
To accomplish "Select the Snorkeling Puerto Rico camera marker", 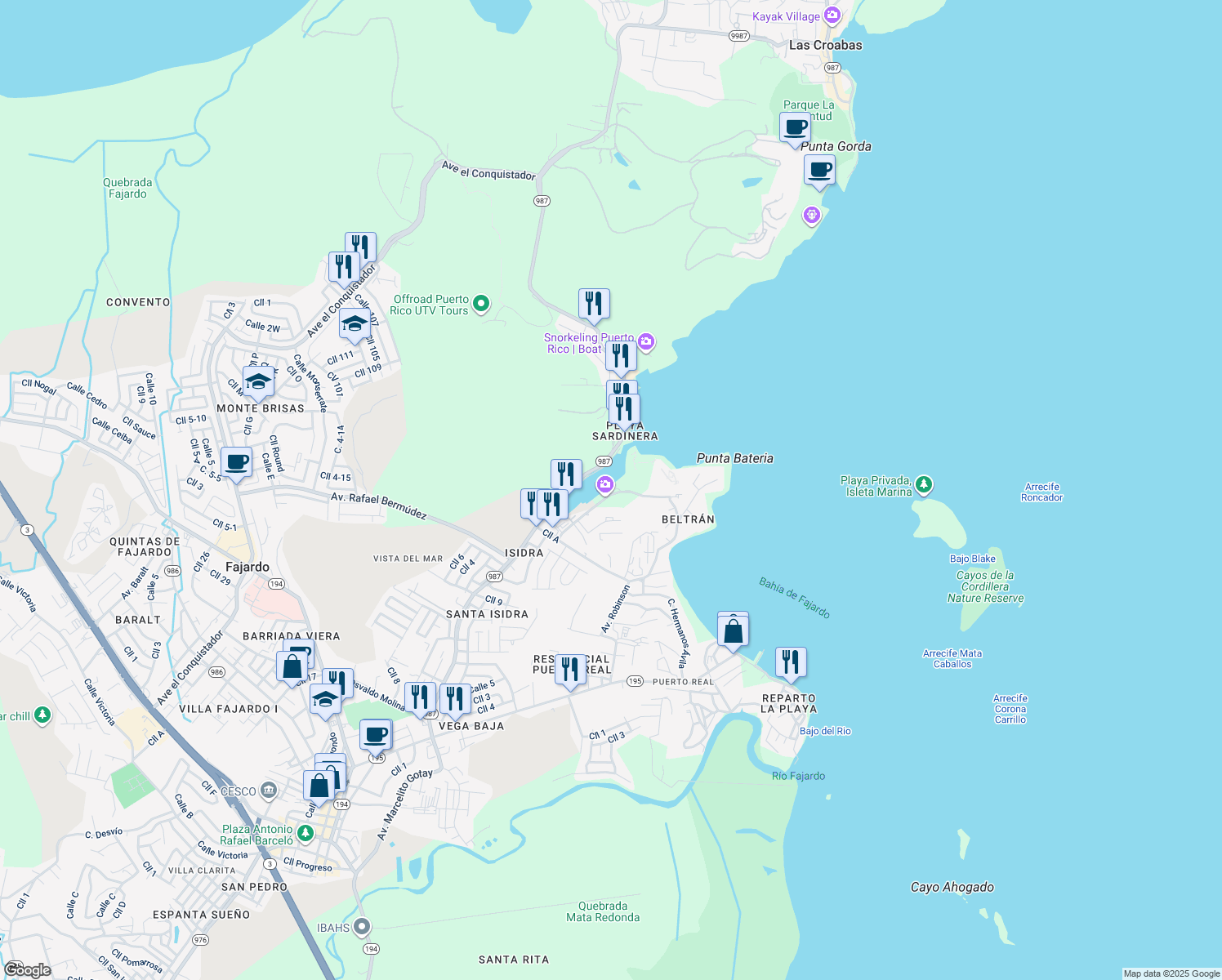I will point(646,342).
